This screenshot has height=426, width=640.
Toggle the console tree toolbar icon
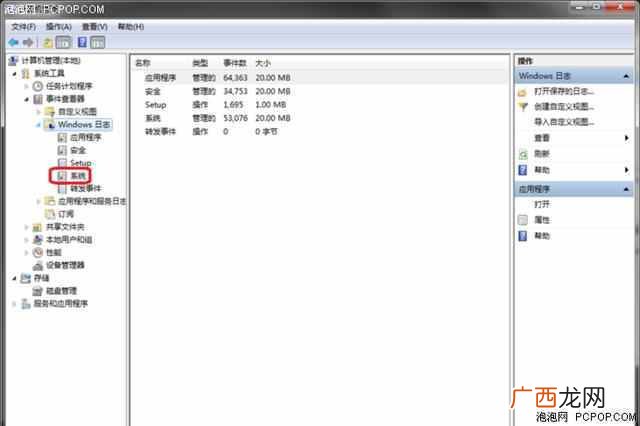(63, 42)
